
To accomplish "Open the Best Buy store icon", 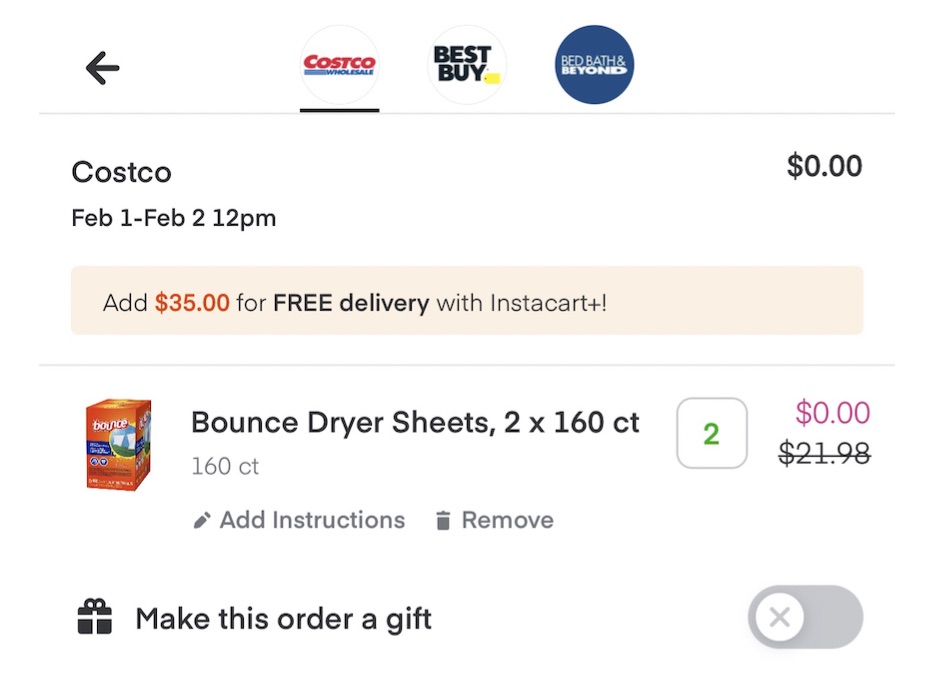I will (x=467, y=63).
